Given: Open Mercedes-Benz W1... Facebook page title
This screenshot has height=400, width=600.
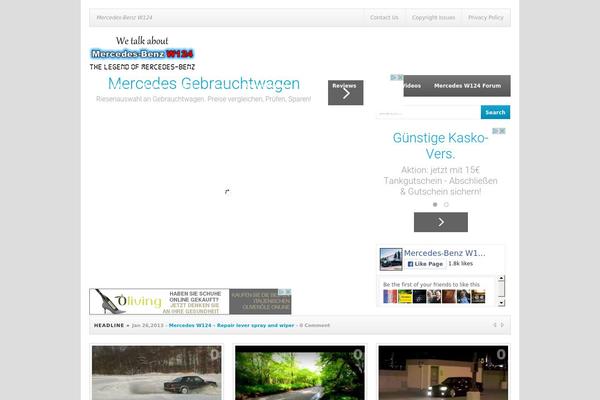Looking at the screenshot, I should pos(445,253).
